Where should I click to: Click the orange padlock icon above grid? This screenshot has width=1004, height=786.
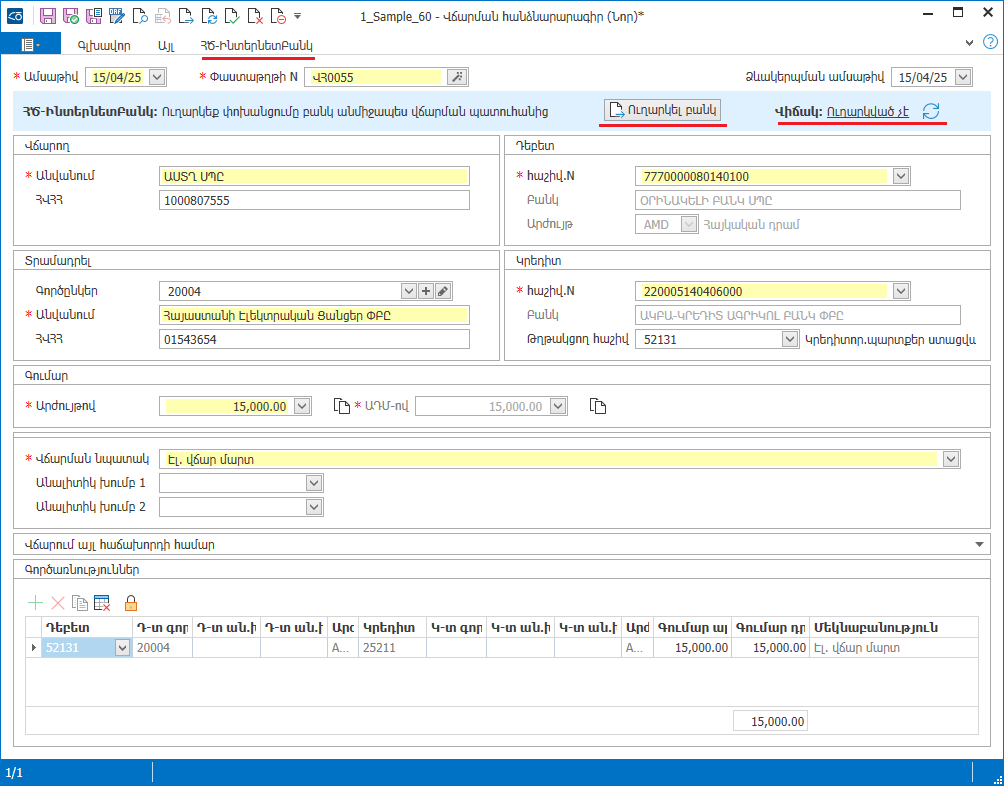pyautogui.click(x=130, y=603)
